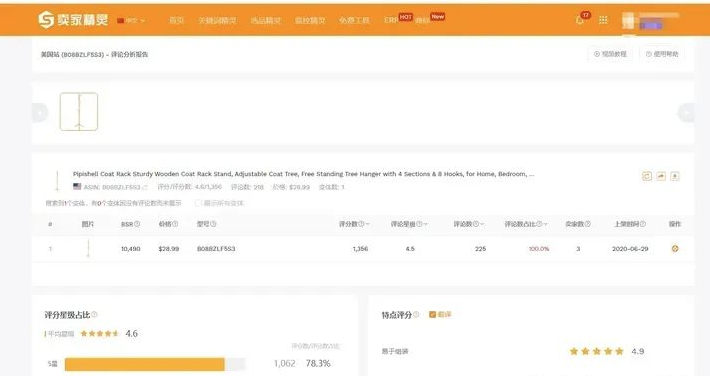Image resolution: width=710 pixels, height=376 pixels.
Task: Click the 视频教程 video tutorial button
Action: 610,54
